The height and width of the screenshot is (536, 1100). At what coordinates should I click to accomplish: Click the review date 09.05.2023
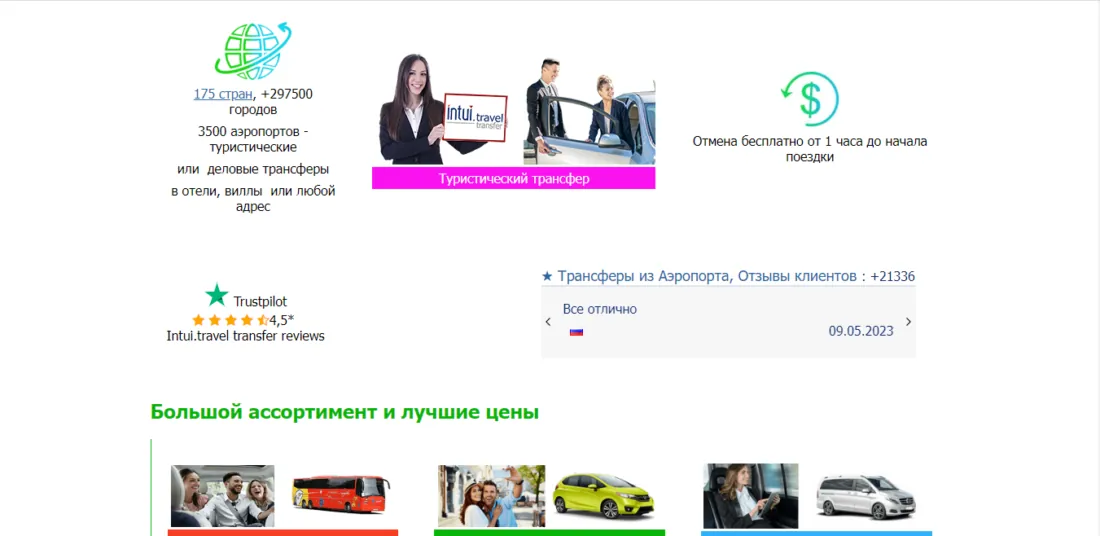click(861, 331)
